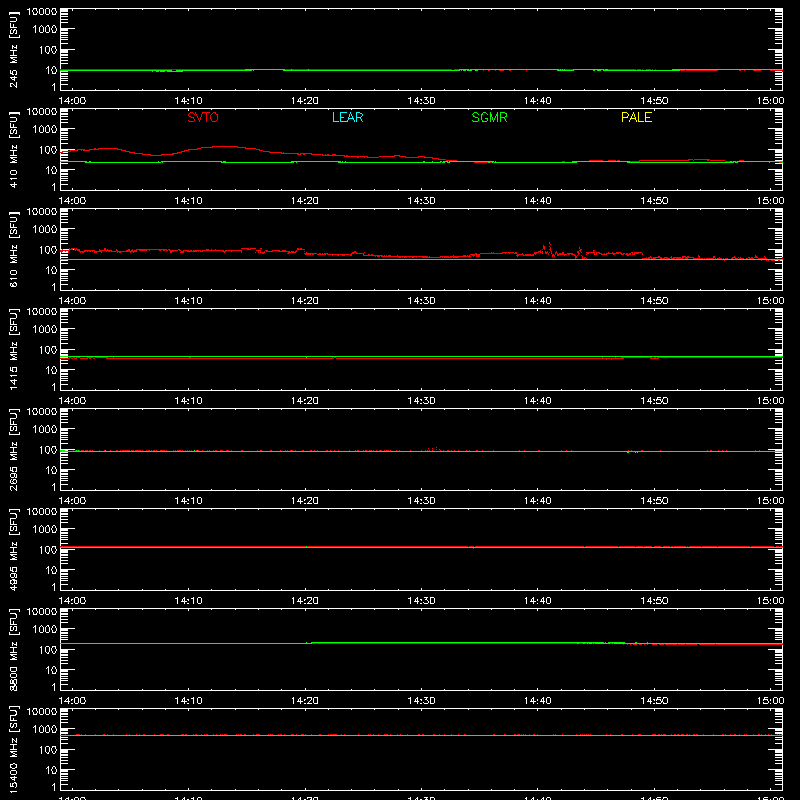Click the red SVTO curve peak in 410 MHz plot
Screen dimensions: 800x800
pyautogui.click(x=224, y=147)
